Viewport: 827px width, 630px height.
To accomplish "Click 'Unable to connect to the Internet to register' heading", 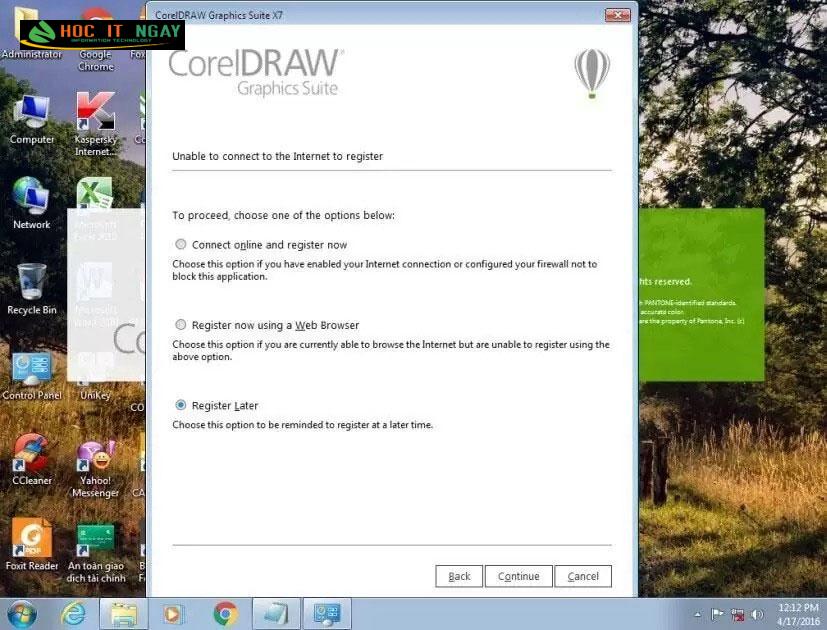I will [x=277, y=156].
